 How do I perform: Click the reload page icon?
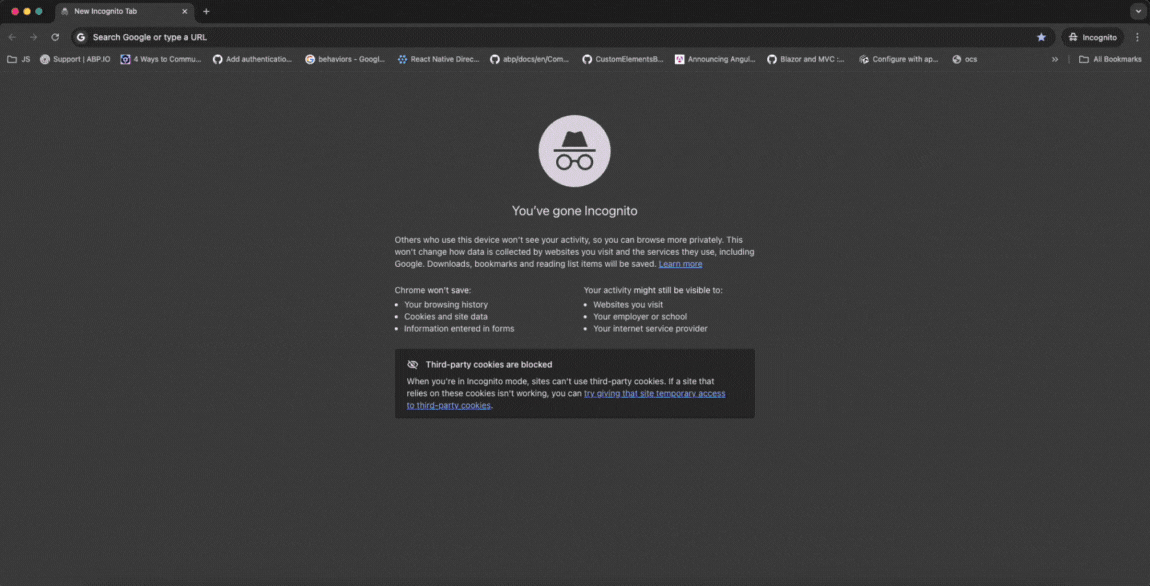click(x=55, y=37)
